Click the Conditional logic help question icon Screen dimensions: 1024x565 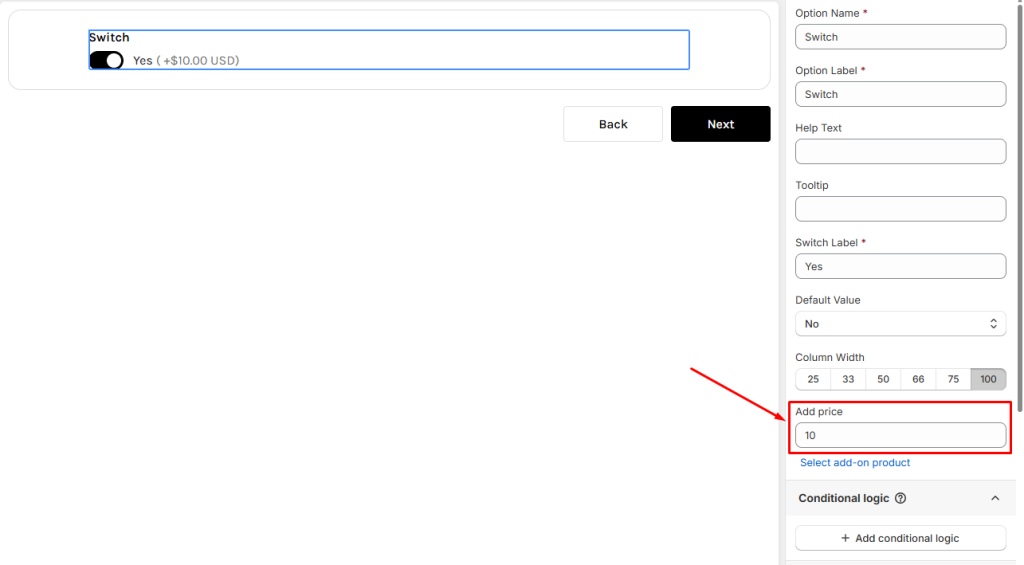(900, 498)
